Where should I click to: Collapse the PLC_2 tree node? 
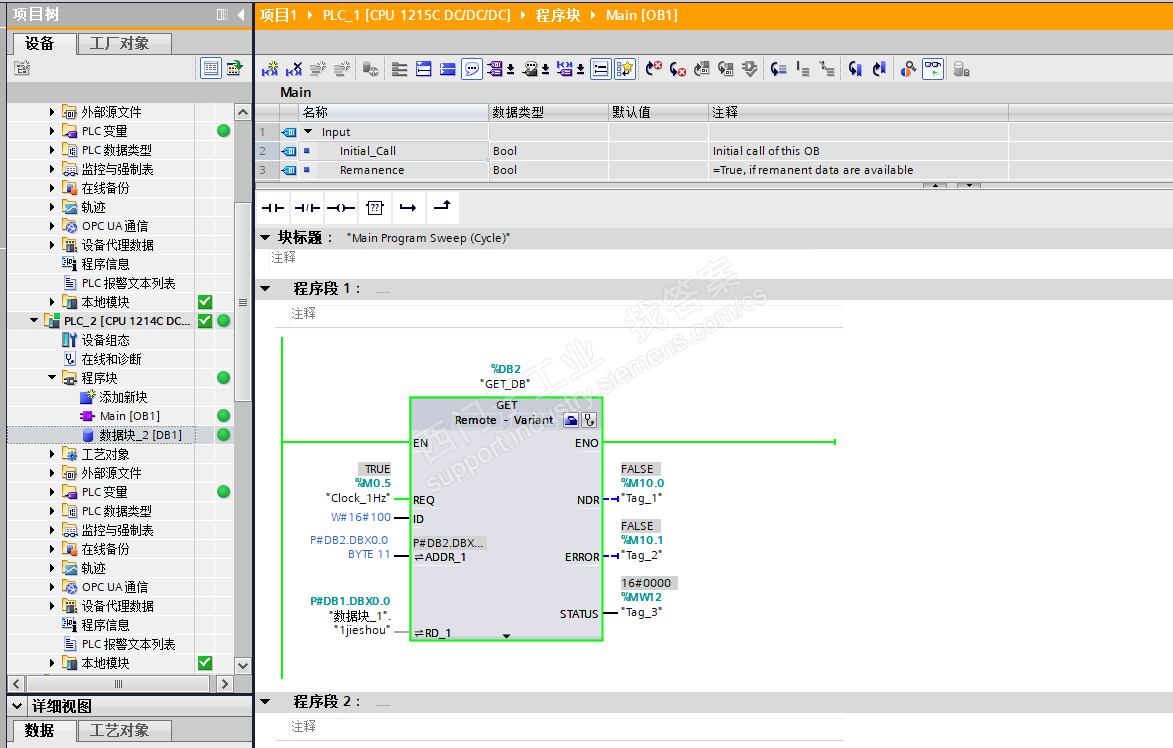click(36, 321)
